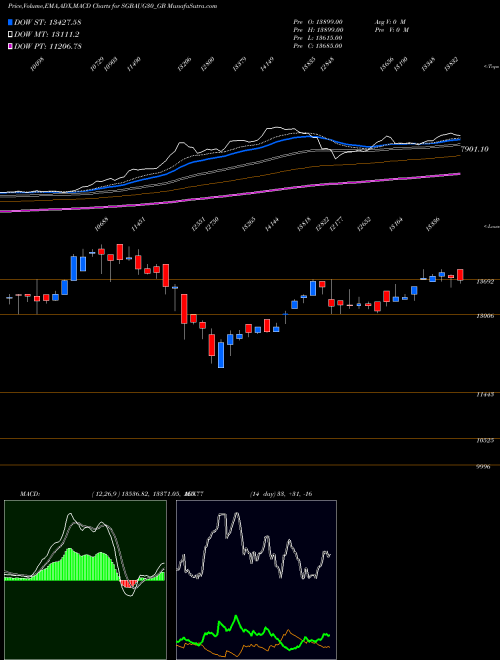Image resolution: width=500 pixels, height=660 pixels.
Task: Click the 7901.10 label on EMA chart
Action: pos(475,149)
